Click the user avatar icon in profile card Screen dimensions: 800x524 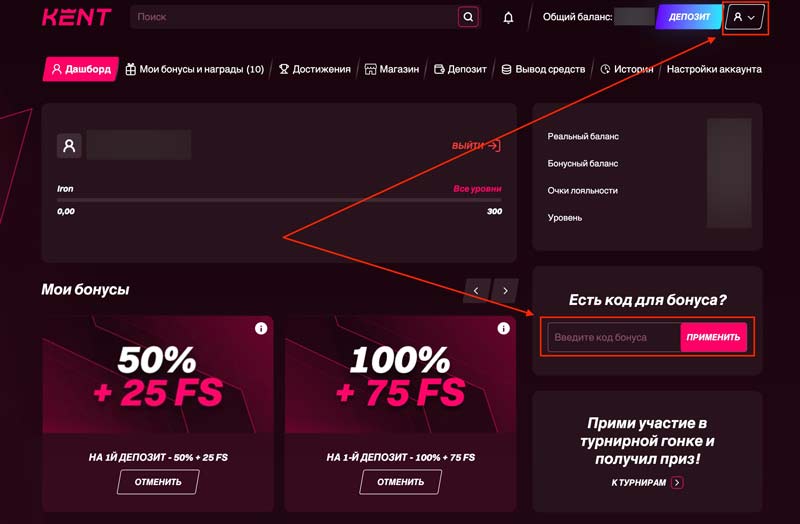[69, 146]
